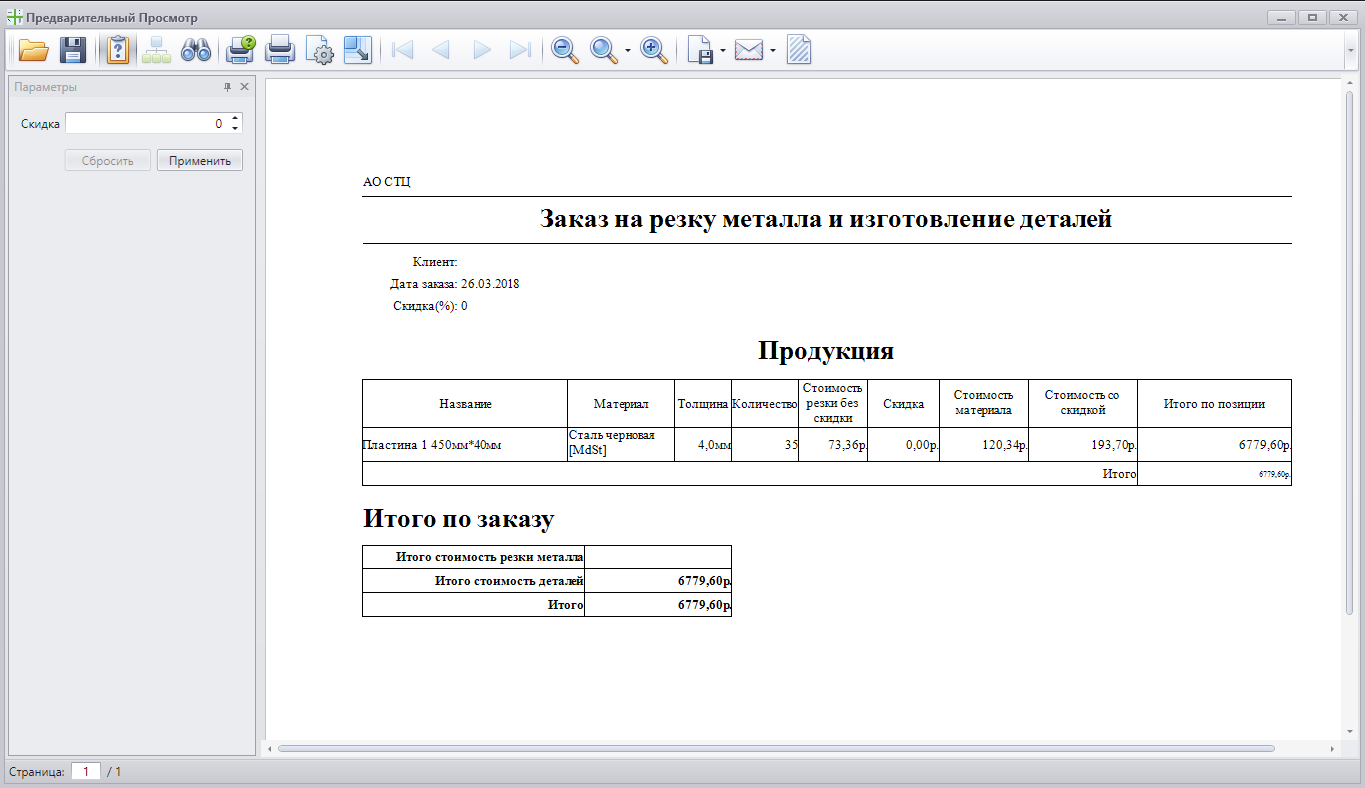Zoom in with the plus magnifier
The height and width of the screenshot is (788, 1365).
tap(654, 50)
